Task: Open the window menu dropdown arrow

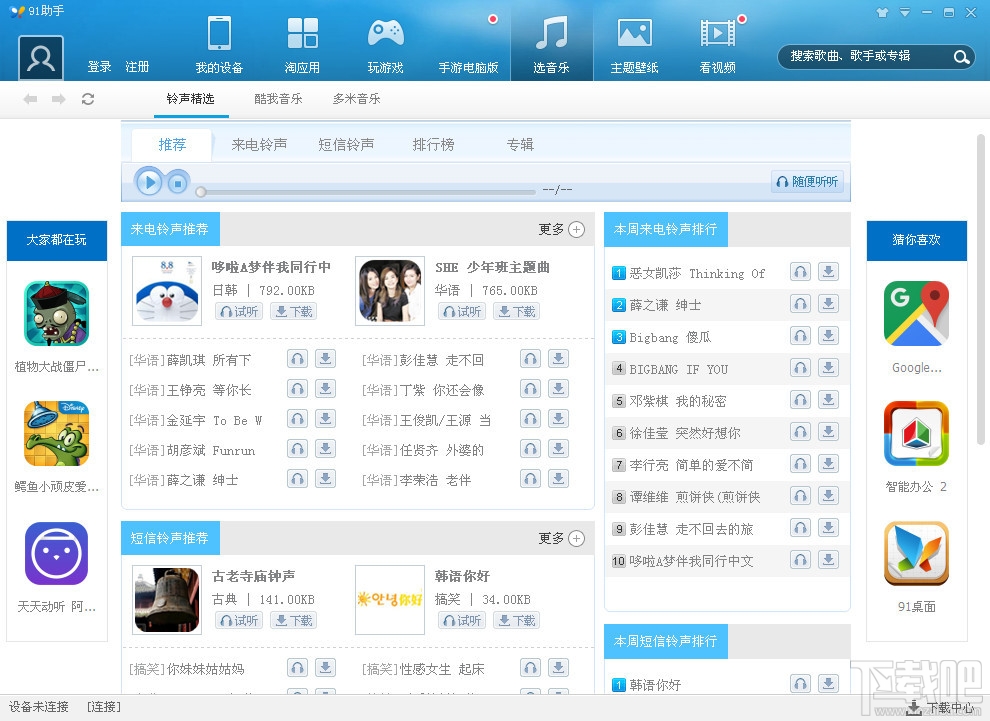Action: tap(905, 12)
